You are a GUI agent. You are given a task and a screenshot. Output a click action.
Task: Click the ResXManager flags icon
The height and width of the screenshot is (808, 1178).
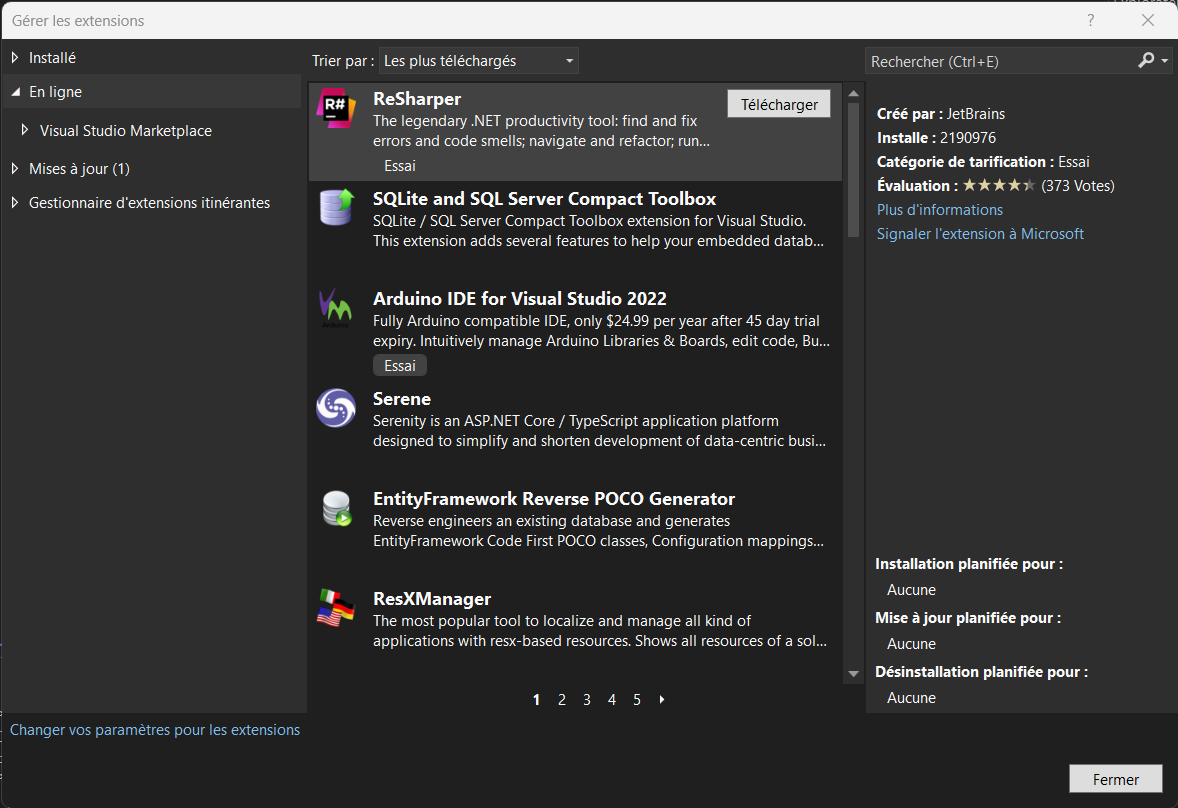tap(336, 608)
